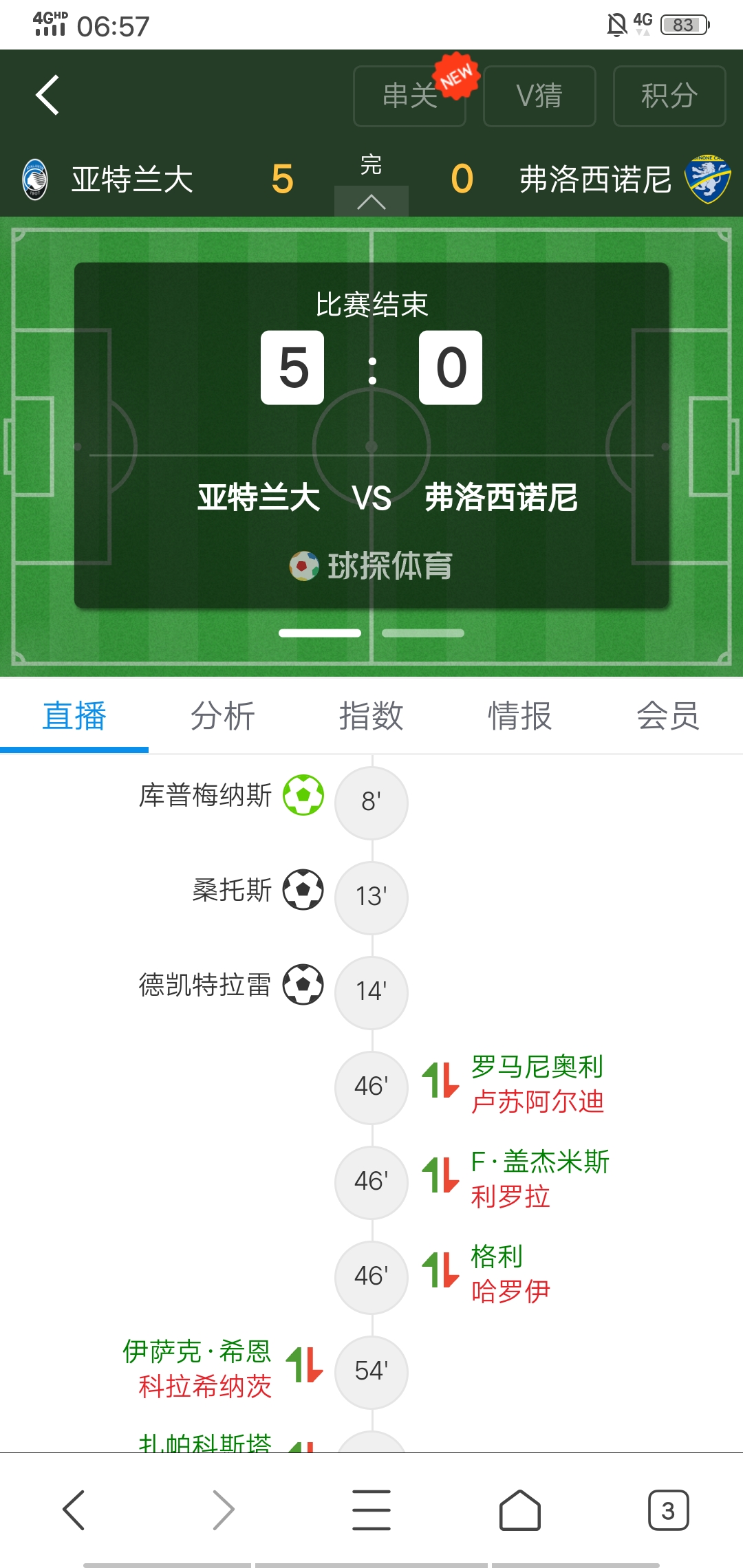
Task: Collapse the score panel with up chevron
Action: (371, 202)
